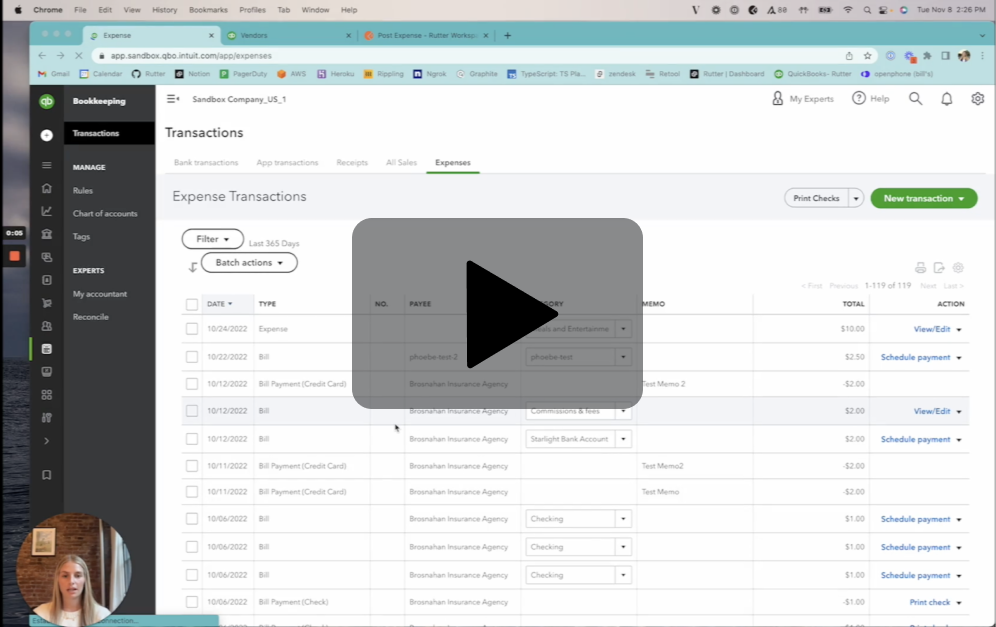Open the Batch actions dropdown

tap(248, 262)
